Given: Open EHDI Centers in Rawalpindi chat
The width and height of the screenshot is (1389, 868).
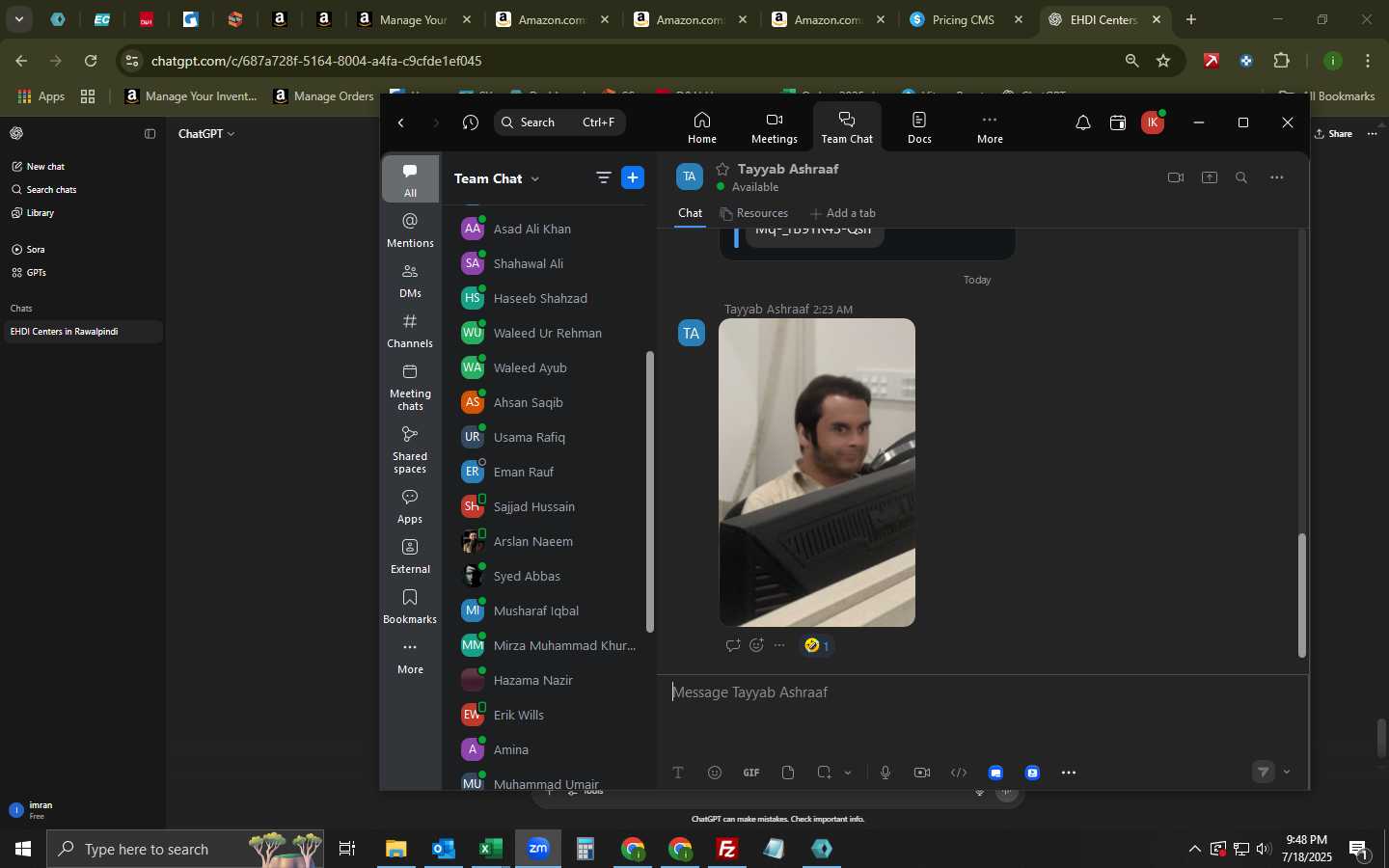Looking at the screenshot, I should 81,332.
